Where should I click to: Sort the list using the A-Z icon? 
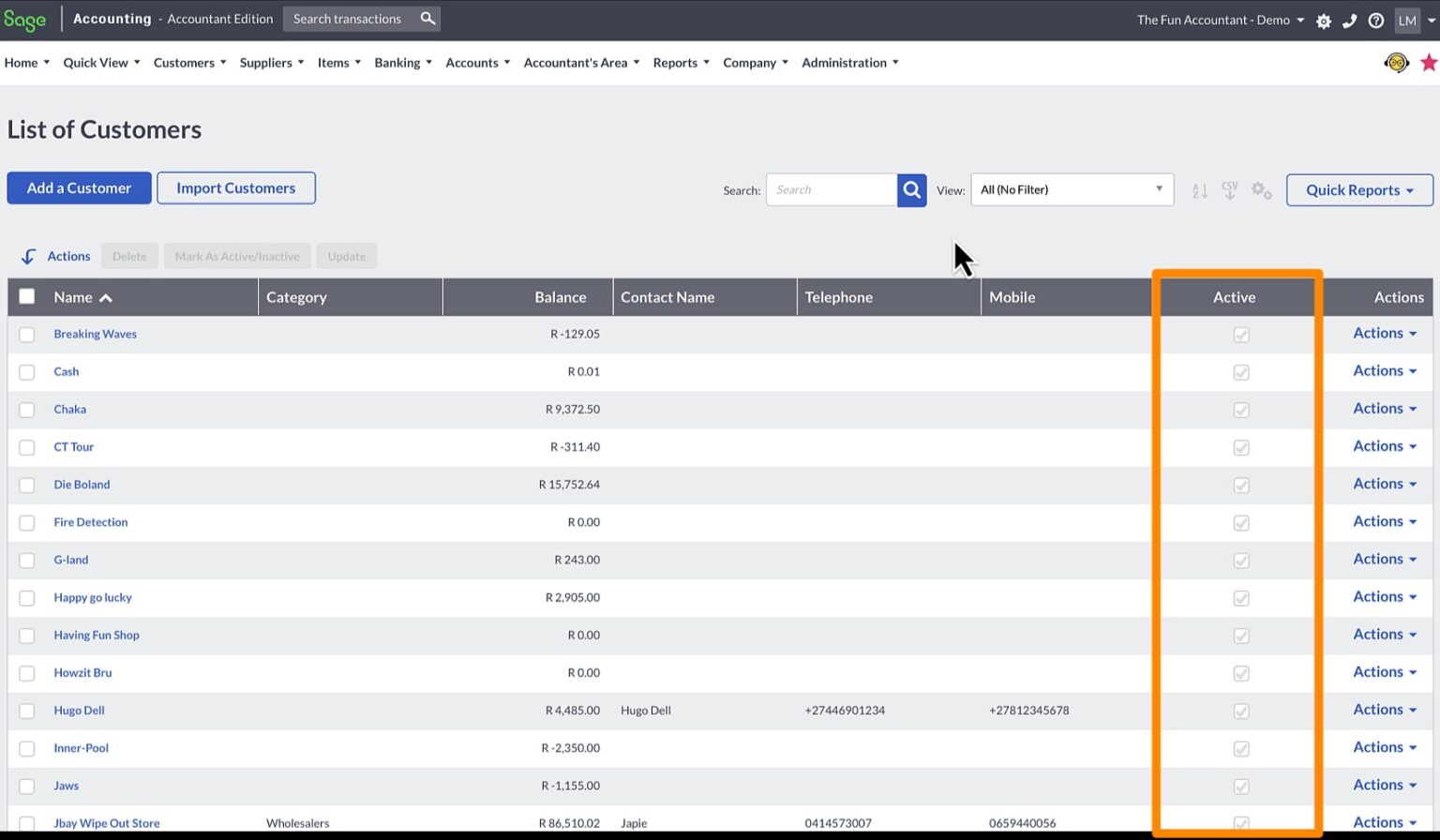point(1199,189)
